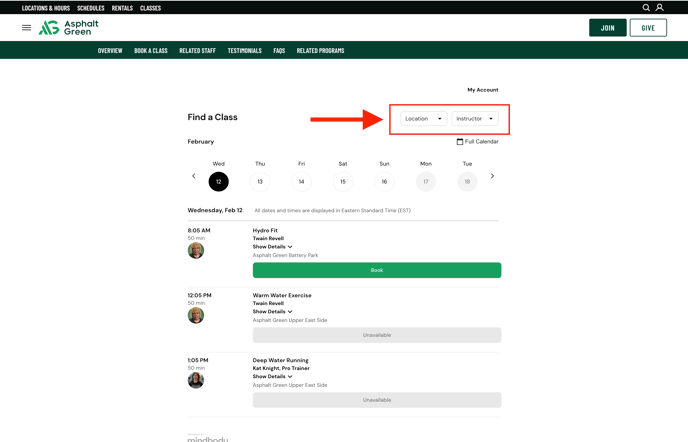688x442 pixels.
Task: Open the Location dropdown filter
Action: point(423,119)
